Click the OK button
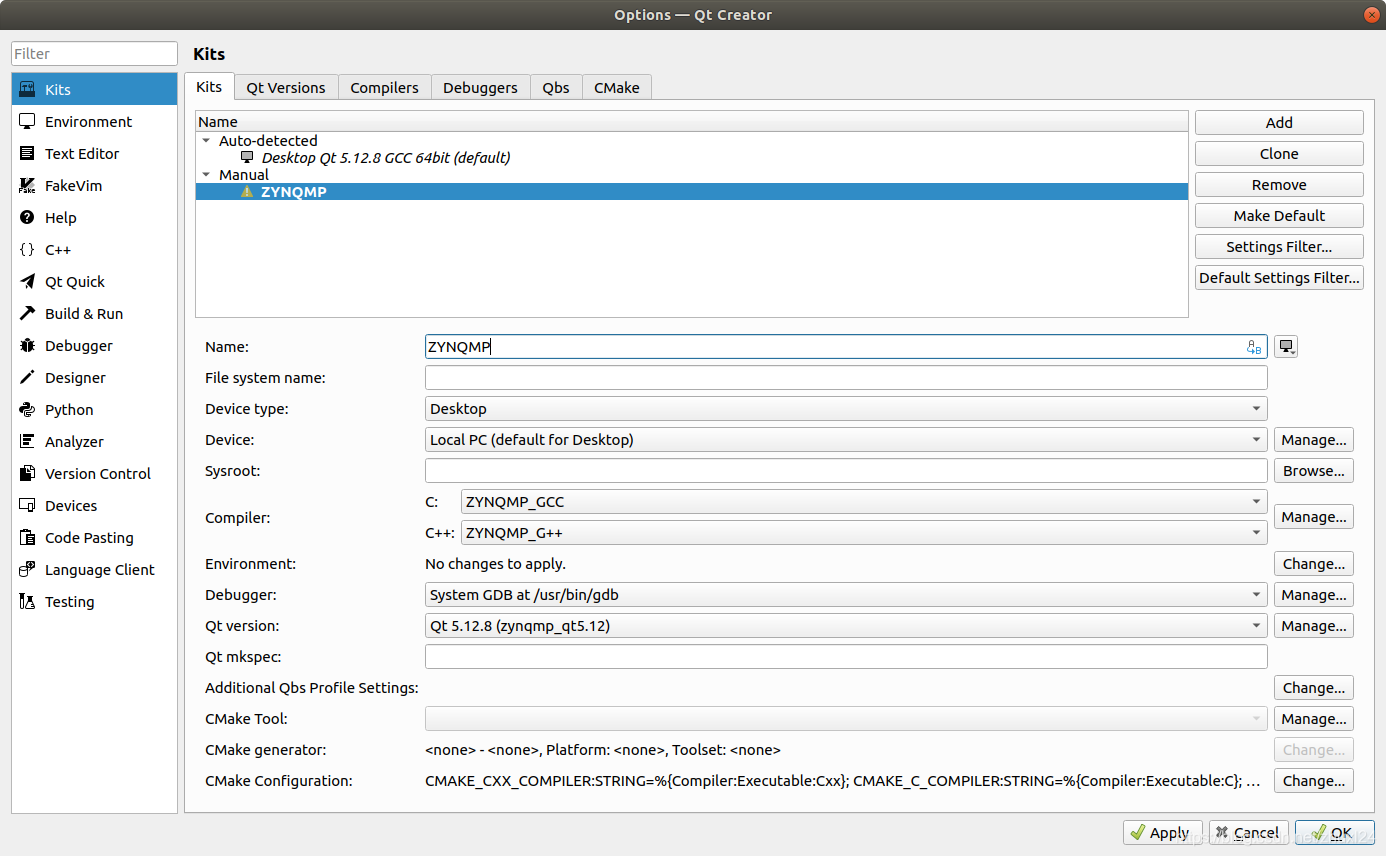The image size is (1386, 856). (1334, 832)
